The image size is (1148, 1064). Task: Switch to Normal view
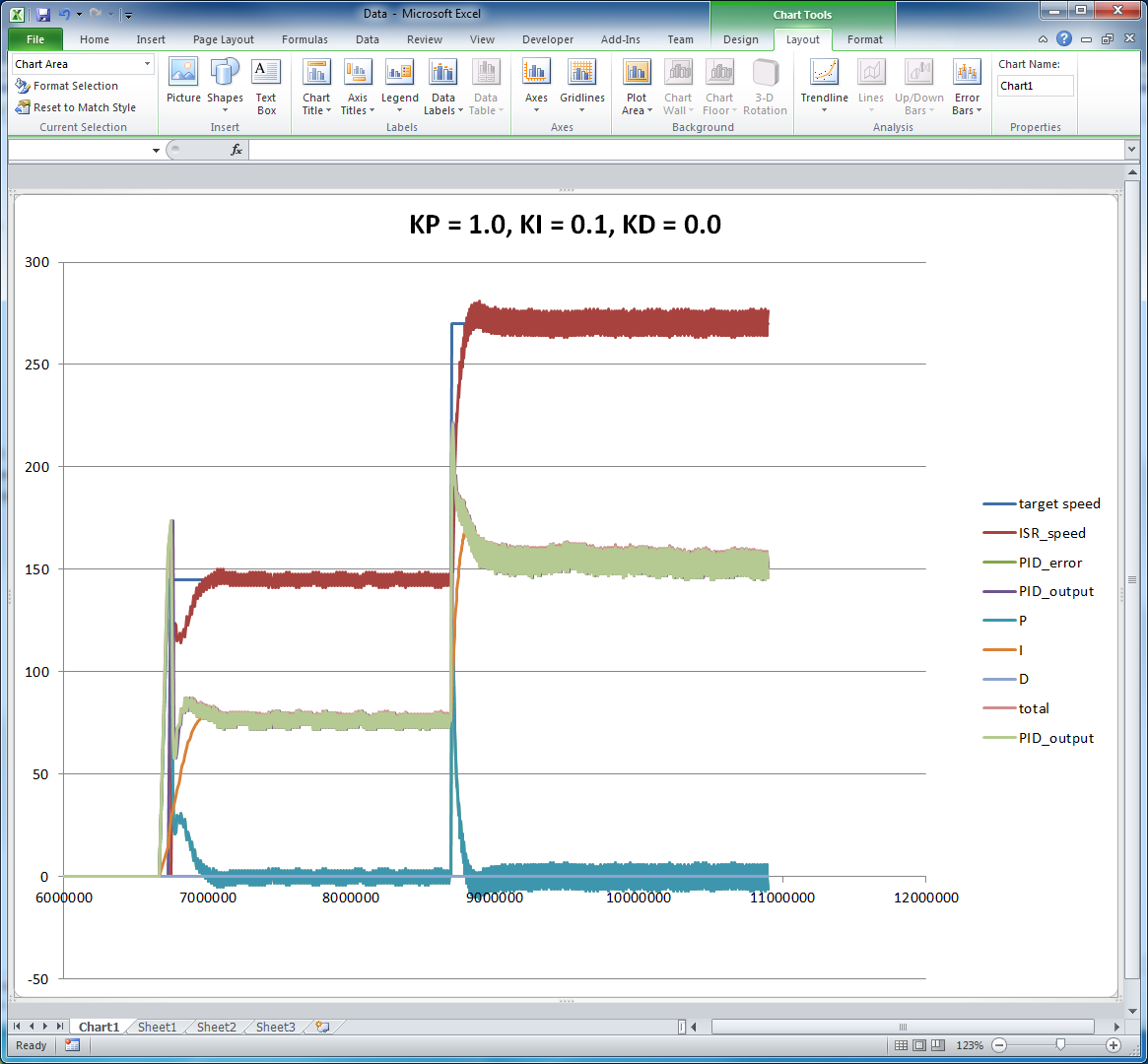pyautogui.click(x=902, y=1045)
